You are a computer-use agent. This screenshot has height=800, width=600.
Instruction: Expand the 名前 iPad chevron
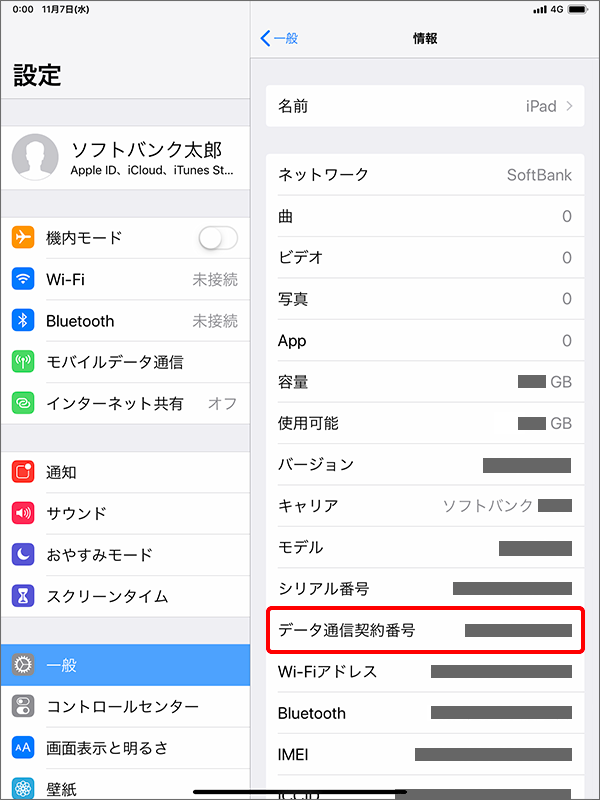[x=569, y=106]
